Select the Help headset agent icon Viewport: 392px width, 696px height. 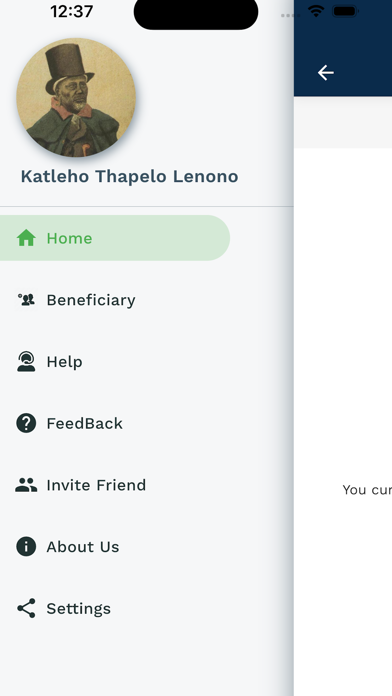pyautogui.click(x=26, y=362)
